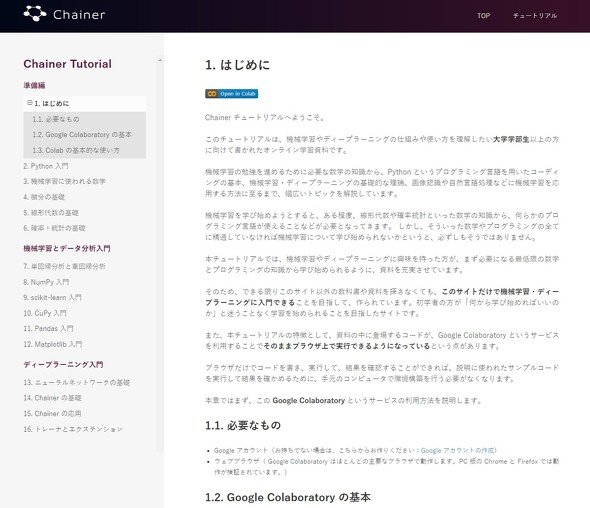This screenshot has height=508, width=590.
Task: Open the TOP menu item
Action: pyautogui.click(x=484, y=15)
